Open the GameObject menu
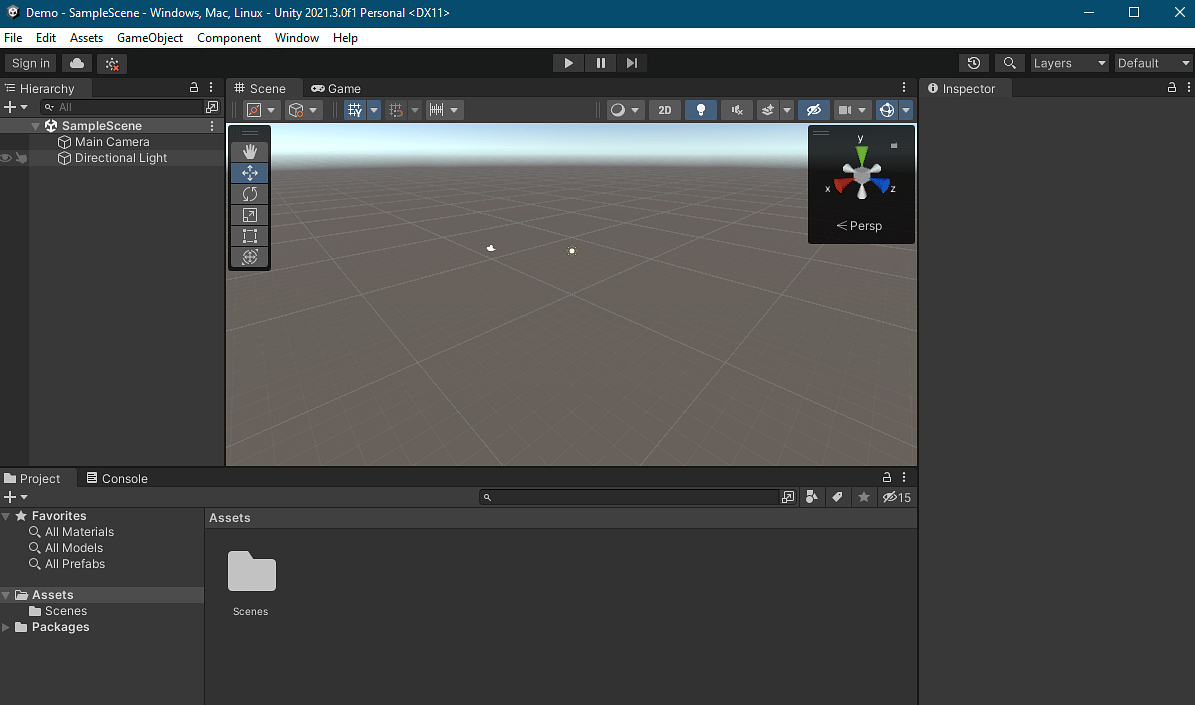Image resolution: width=1195 pixels, height=705 pixels. pyautogui.click(x=149, y=37)
